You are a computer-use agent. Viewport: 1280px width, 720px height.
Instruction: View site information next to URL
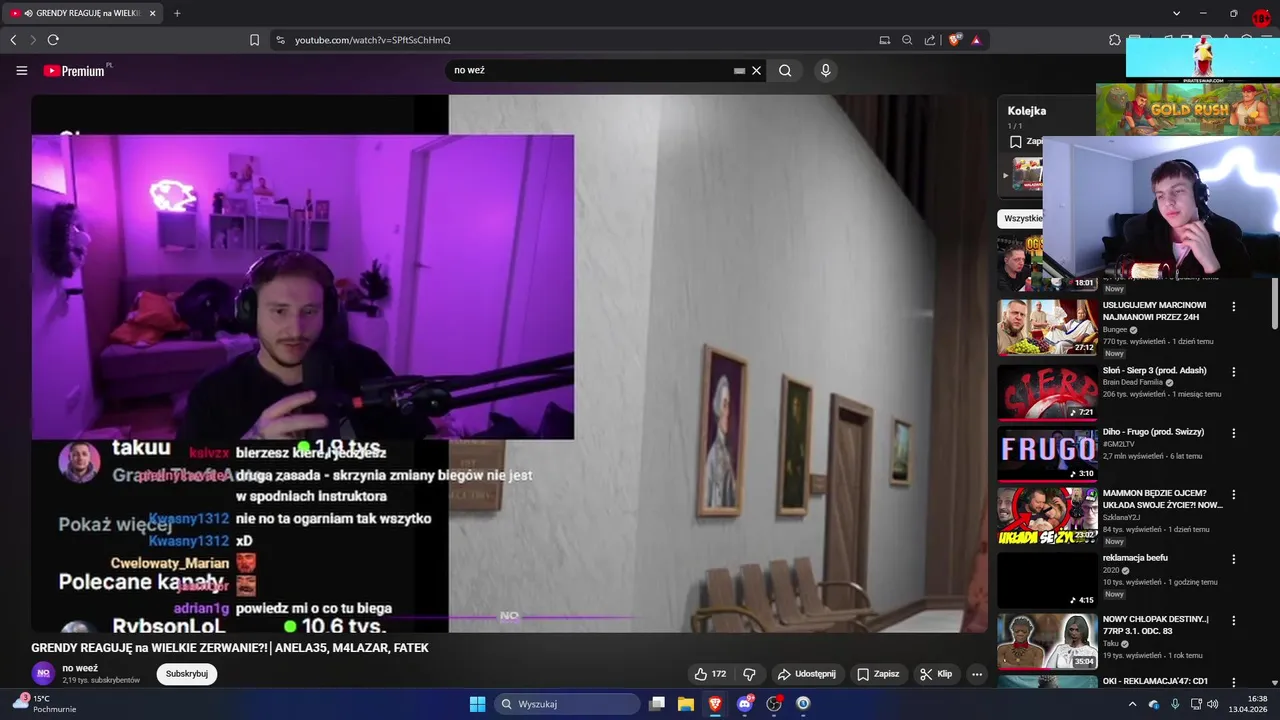point(280,40)
